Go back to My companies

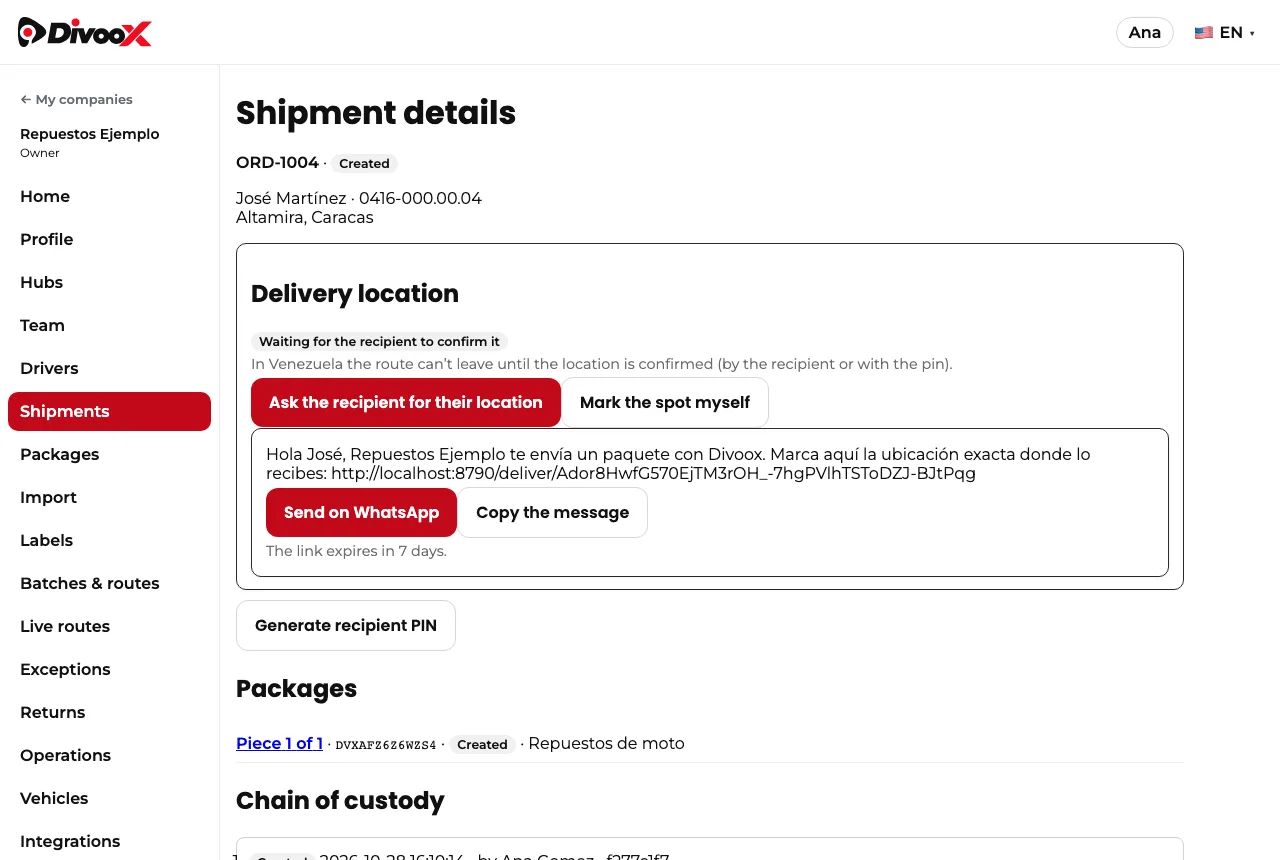coord(76,99)
